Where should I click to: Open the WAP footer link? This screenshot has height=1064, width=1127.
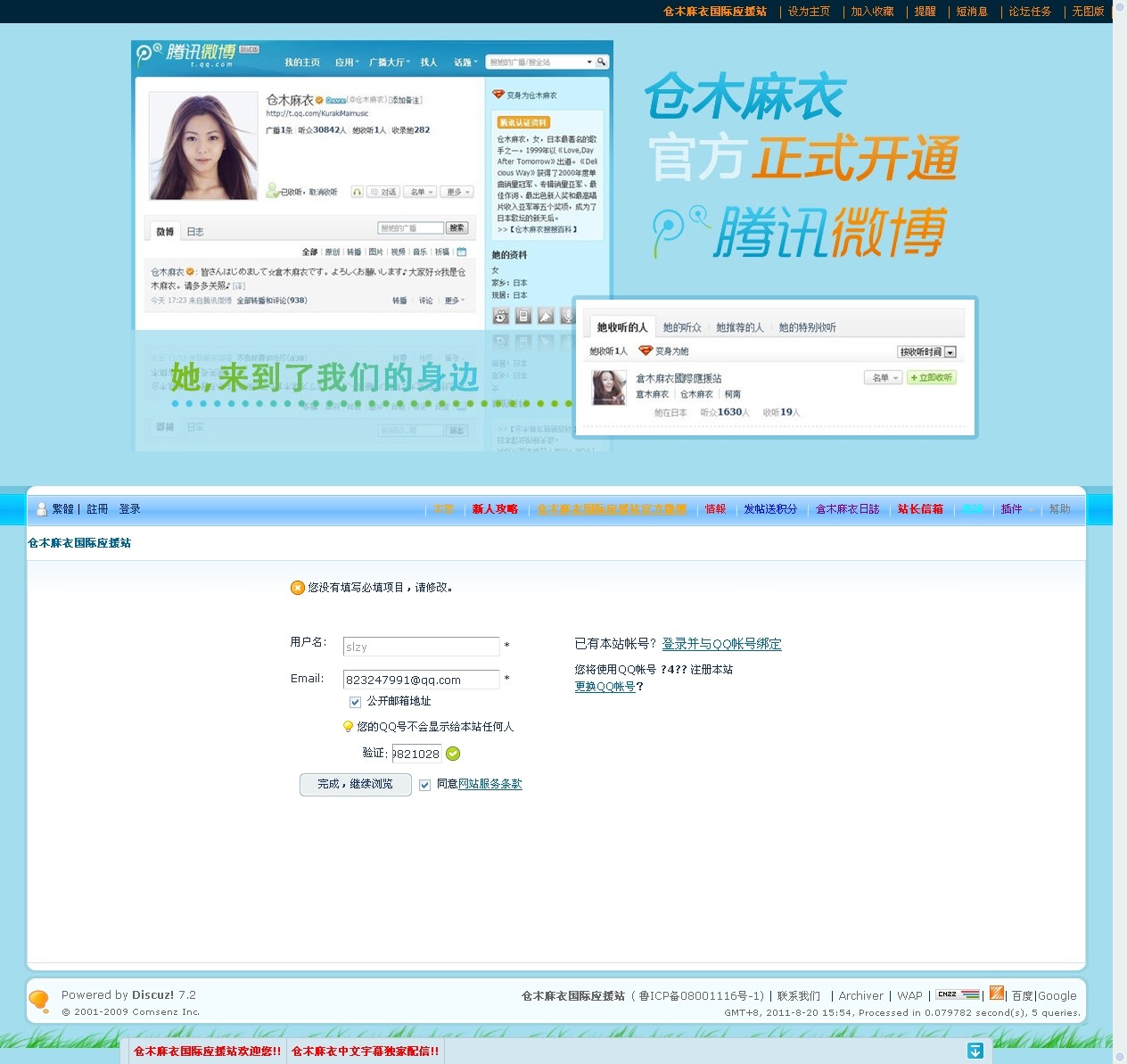click(x=909, y=996)
